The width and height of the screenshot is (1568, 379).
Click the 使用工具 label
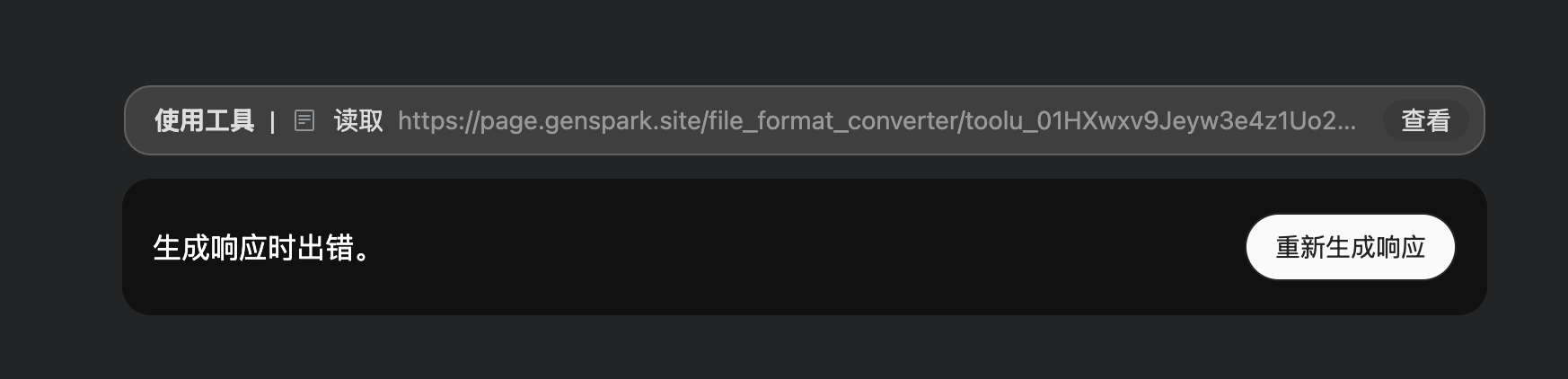[x=204, y=120]
